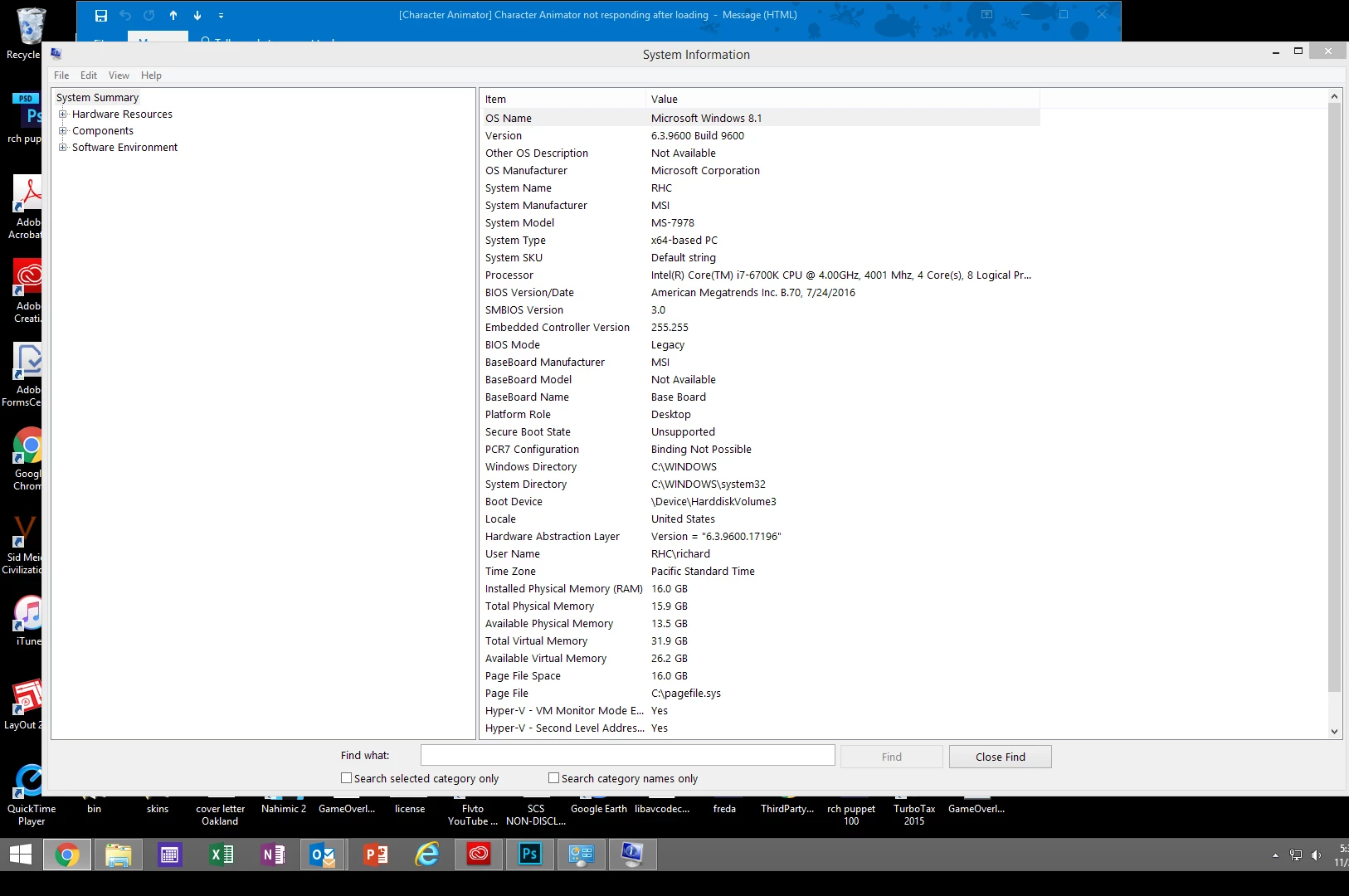Open Adobe Creative Cloud desktop shortcut
Screen dimensions: 1349x896
click(28, 291)
